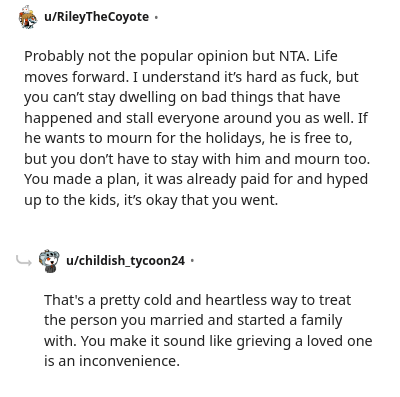This screenshot has width=400, height=397.
Task: Click the line starting 'happened and stall everyone'
Action: tap(196, 118)
